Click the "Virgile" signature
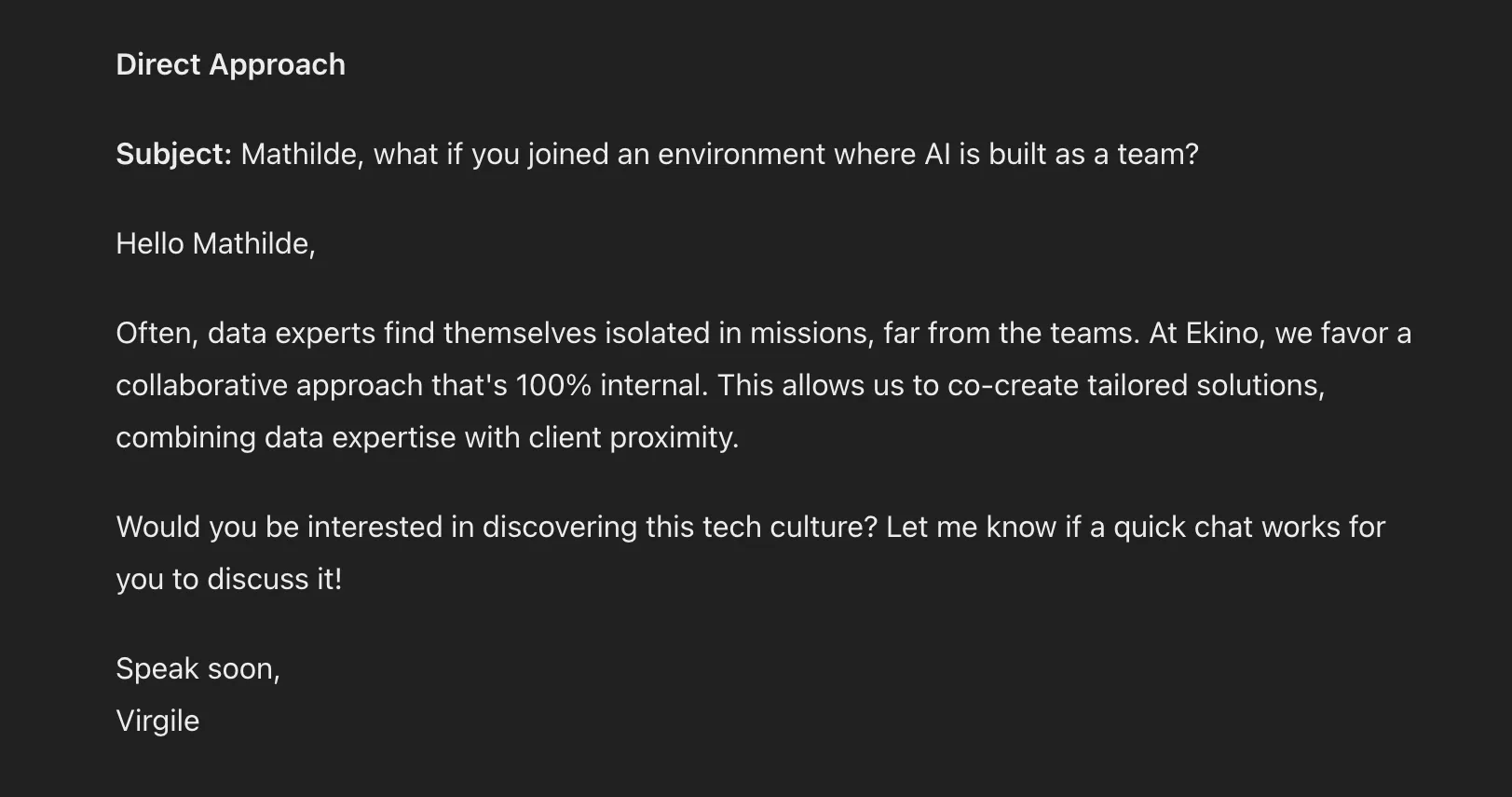This screenshot has width=1512, height=797. click(x=157, y=721)
